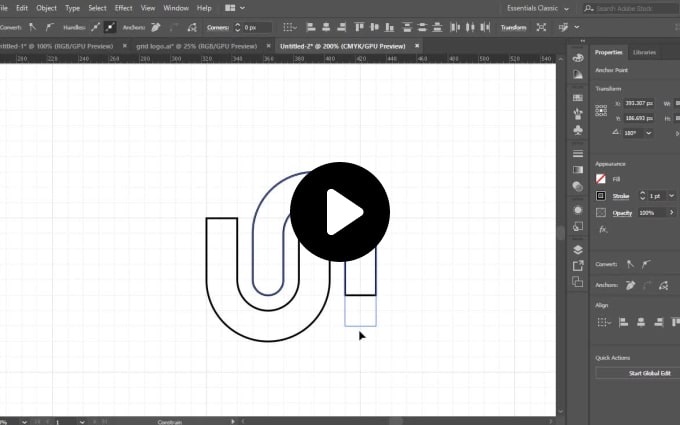Open the Color panel from dock
The height and width of the screenshot is (425, 680).
(578, 58)
